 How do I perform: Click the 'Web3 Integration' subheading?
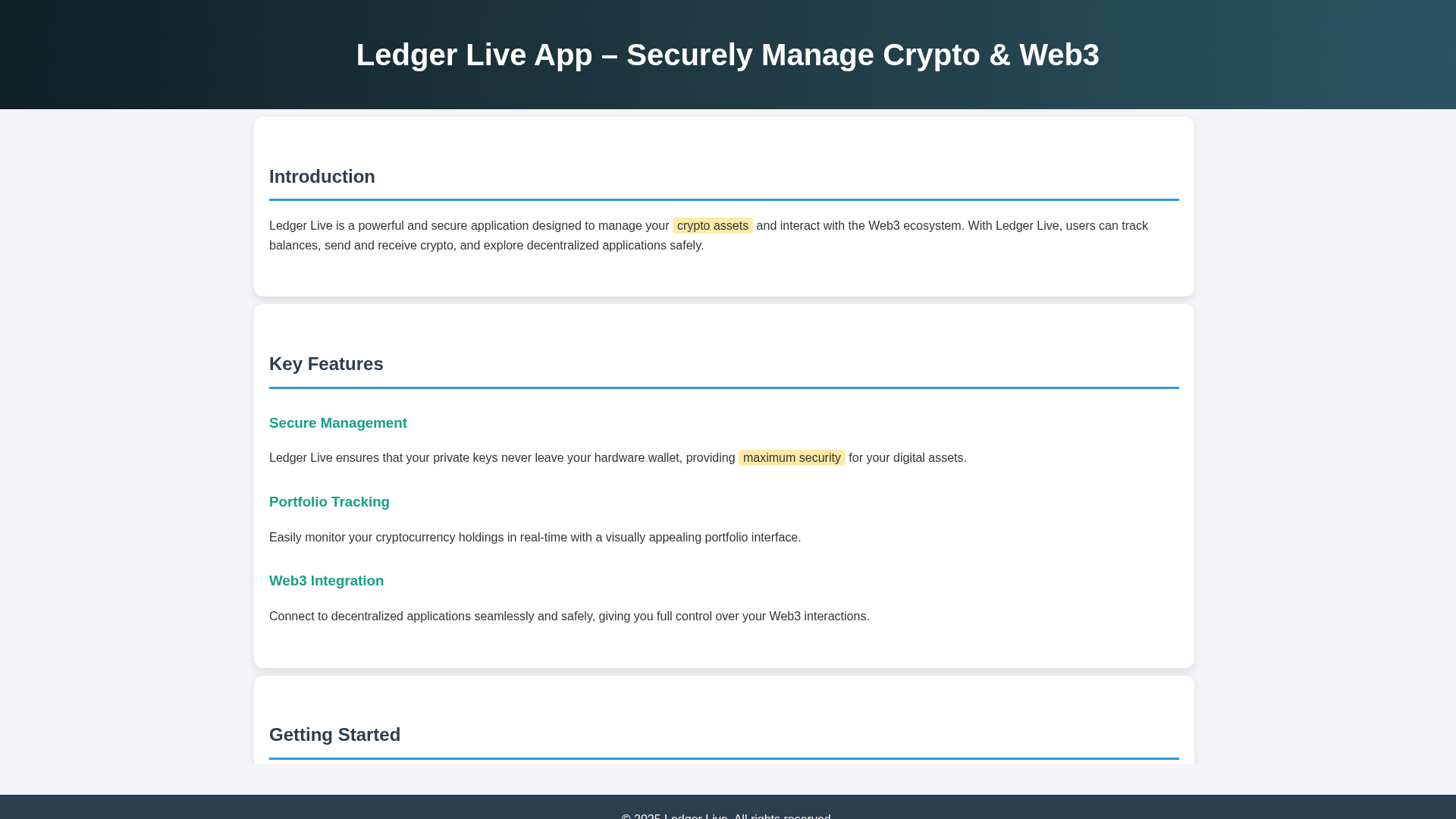pos(326,581)
